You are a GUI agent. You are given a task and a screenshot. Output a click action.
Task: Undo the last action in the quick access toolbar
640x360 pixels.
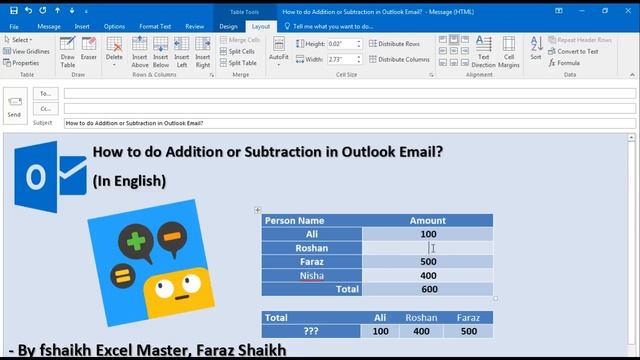[x=28, y=11]
